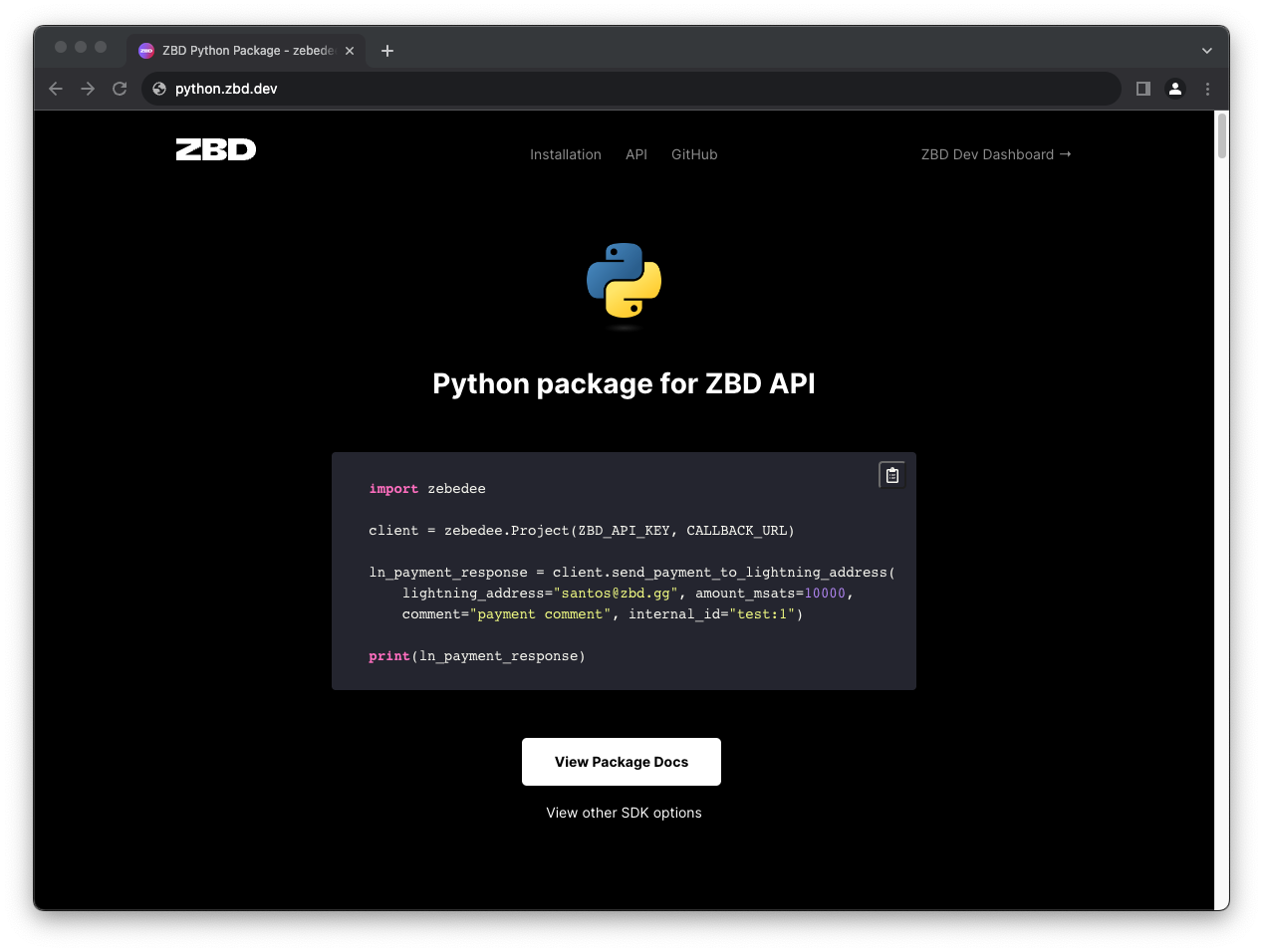Open a new browser tab
This screenshot has height=952, width=1263.
coord(387,51)
